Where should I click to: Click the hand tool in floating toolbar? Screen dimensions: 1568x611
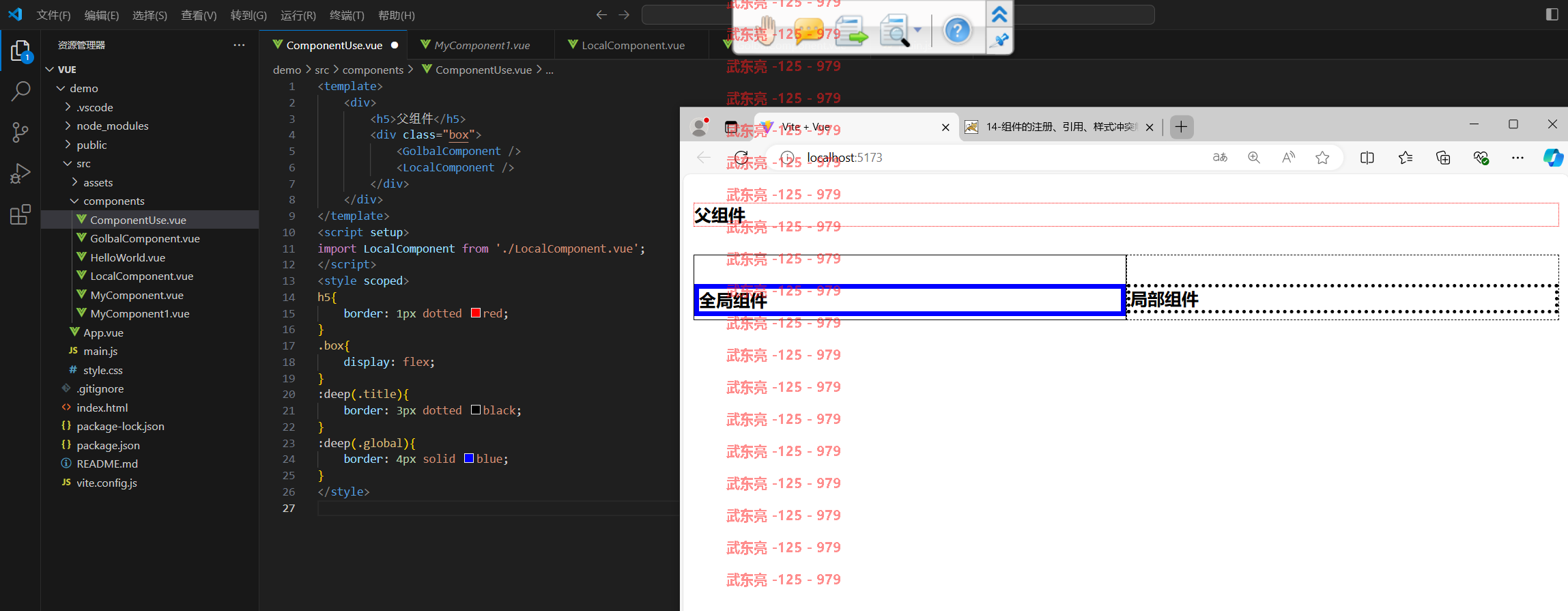pos(768,30)
